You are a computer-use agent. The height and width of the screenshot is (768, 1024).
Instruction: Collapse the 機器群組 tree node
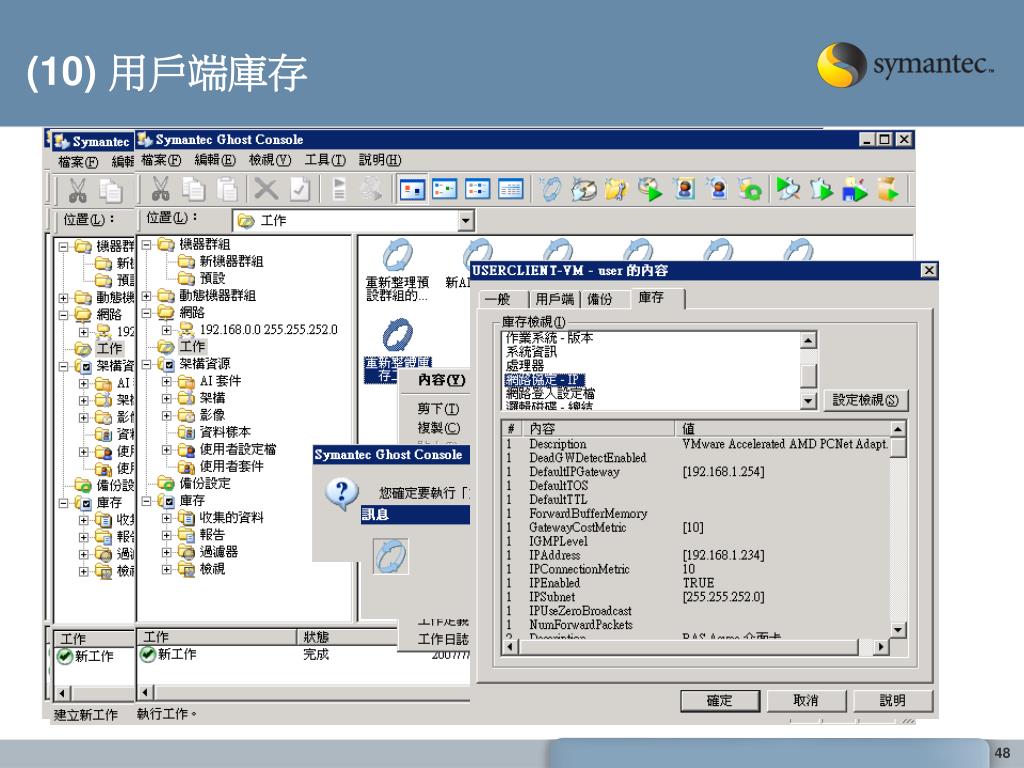(x=146, y=245)
